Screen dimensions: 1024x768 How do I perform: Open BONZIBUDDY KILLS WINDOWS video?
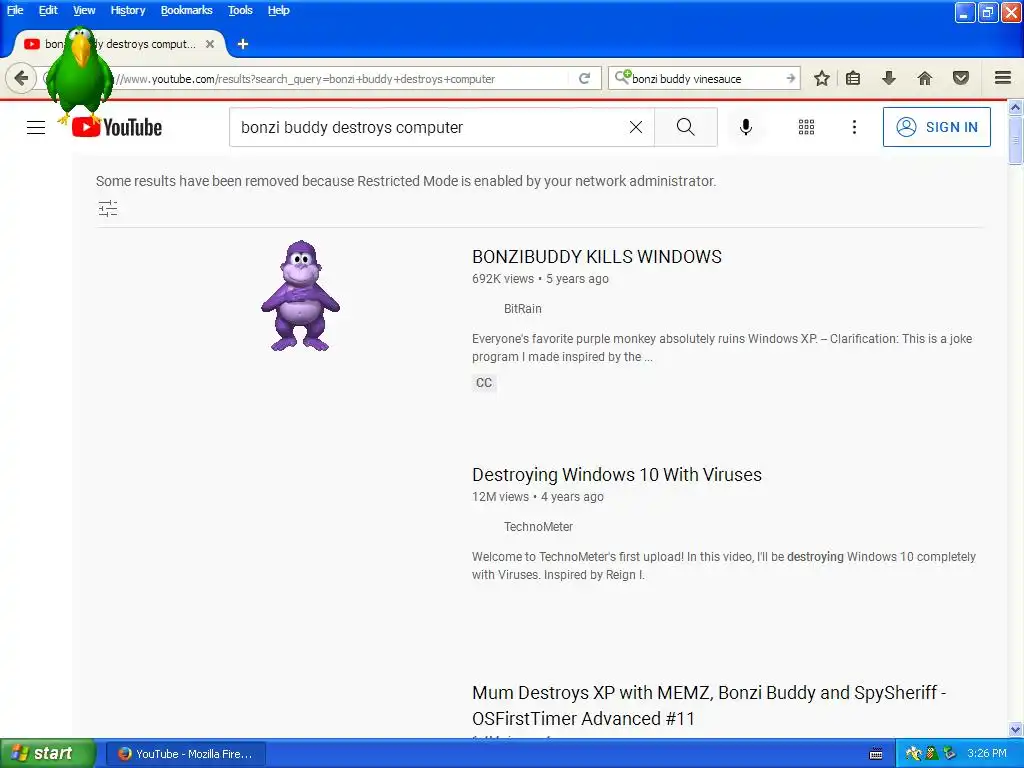[597, 257]
